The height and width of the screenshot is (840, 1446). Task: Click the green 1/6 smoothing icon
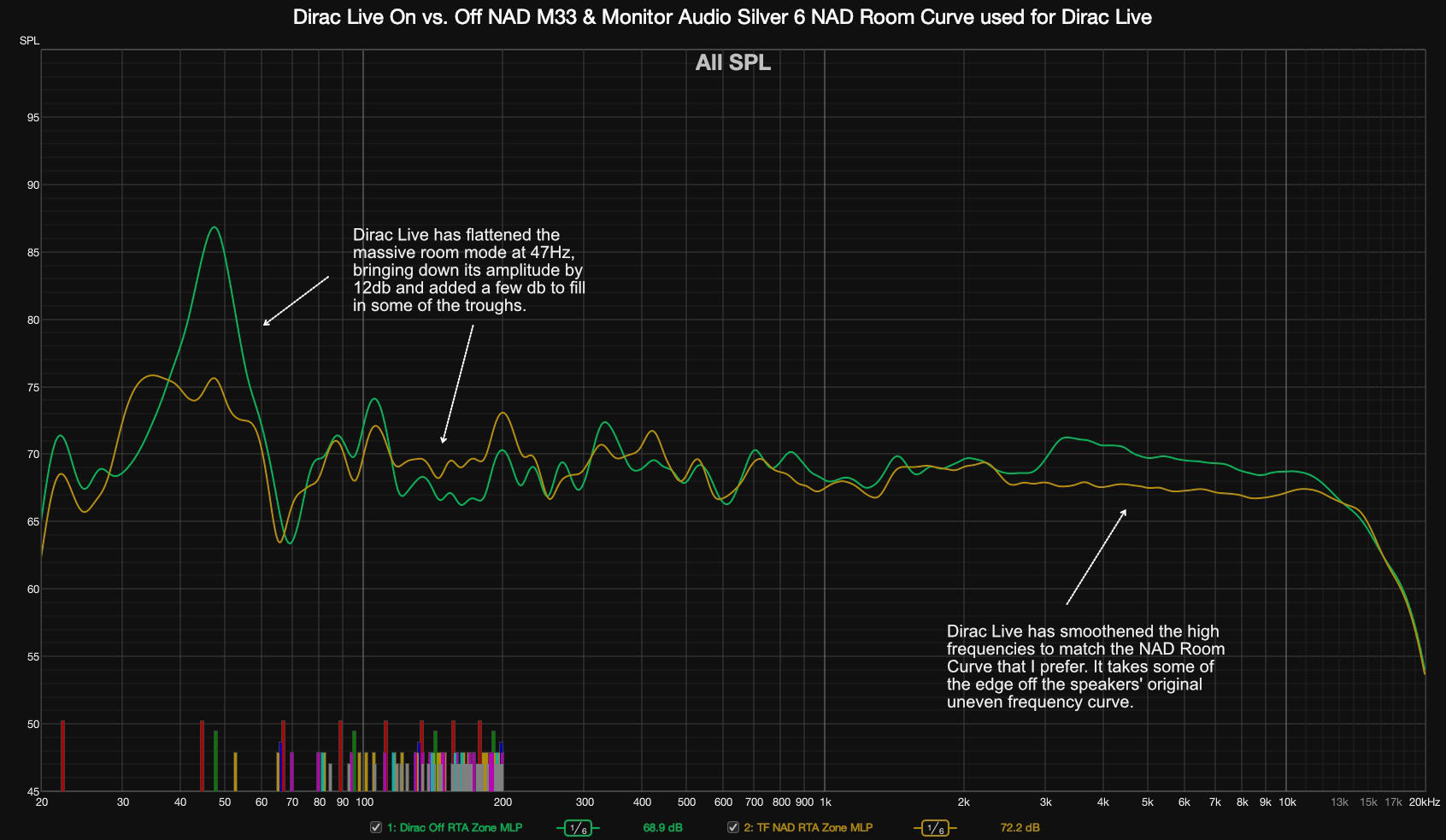coord(578,828)
